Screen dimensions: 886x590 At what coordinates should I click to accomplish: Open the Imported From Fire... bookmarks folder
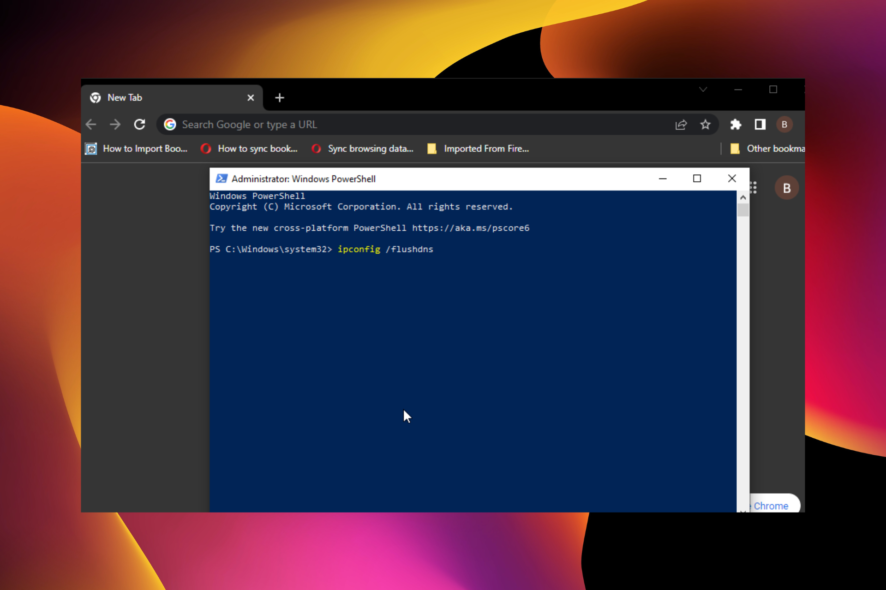tap(478, 149)
